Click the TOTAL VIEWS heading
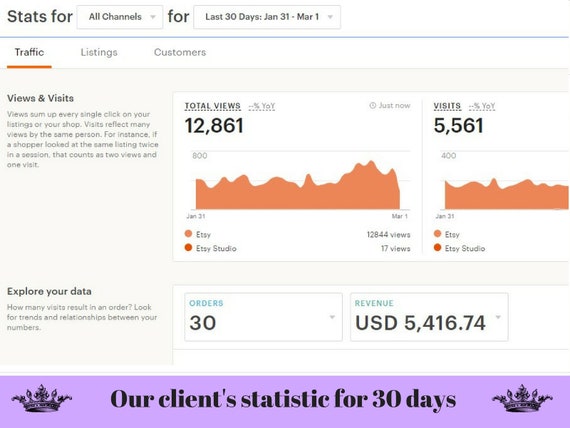 click(x=213, y=106)
